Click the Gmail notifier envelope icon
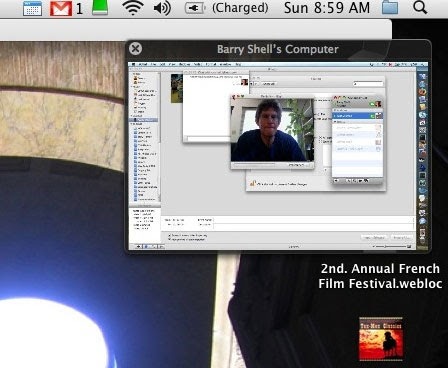This screenshot has width=448, height=368. 61,8
